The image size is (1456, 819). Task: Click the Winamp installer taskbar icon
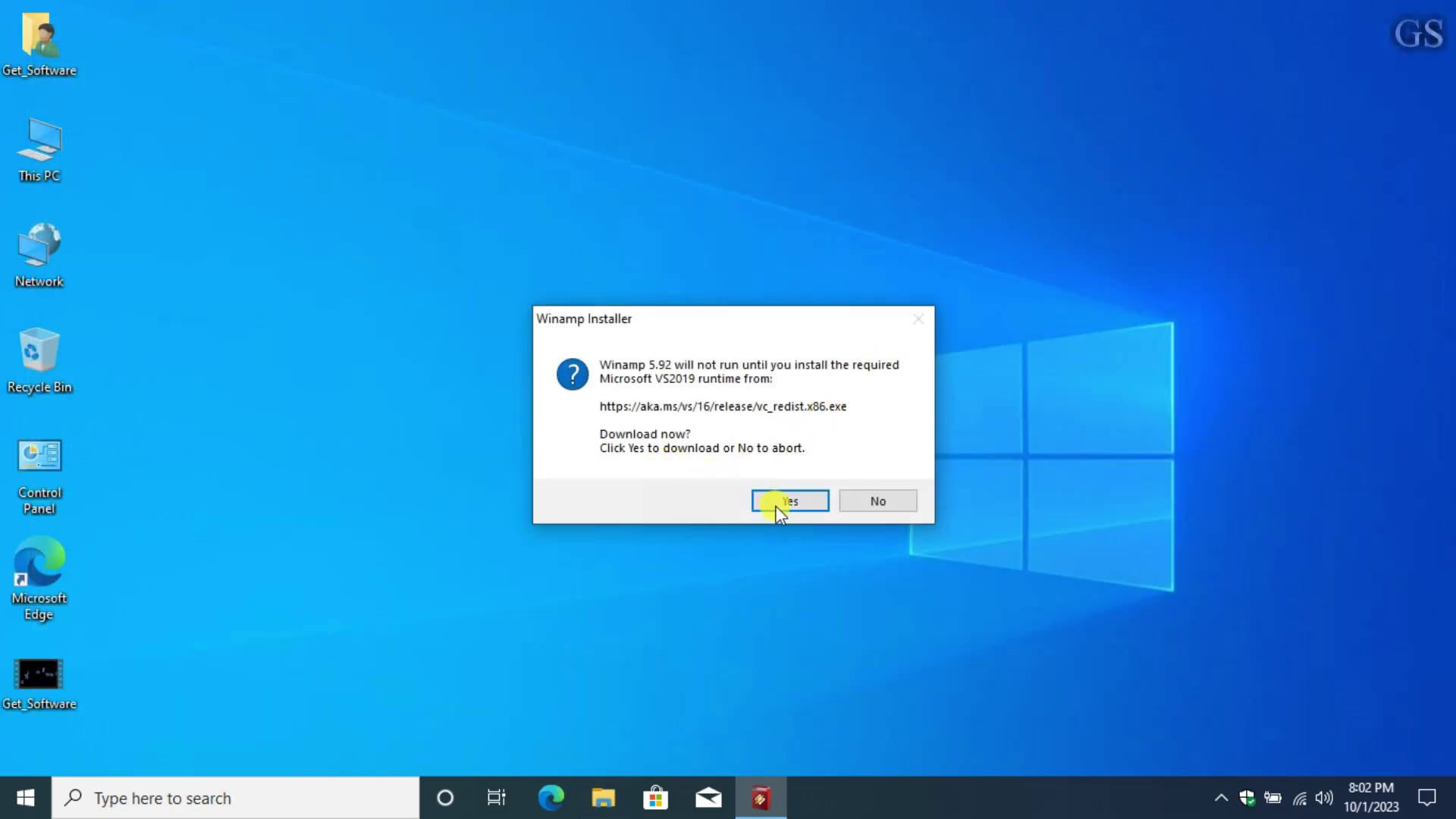tap(761, 798)
